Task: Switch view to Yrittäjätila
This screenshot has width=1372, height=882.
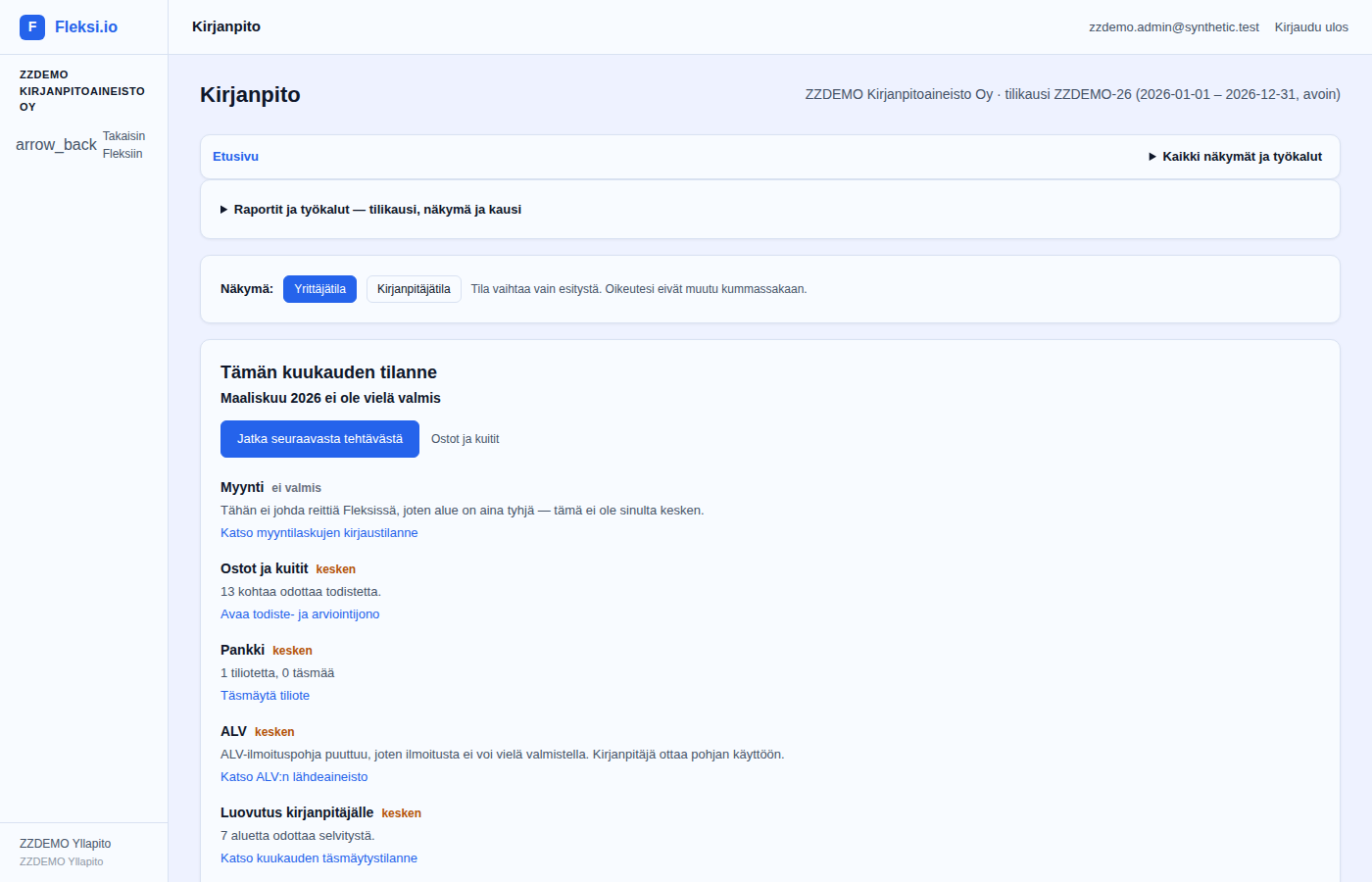Action: [319, 289]
